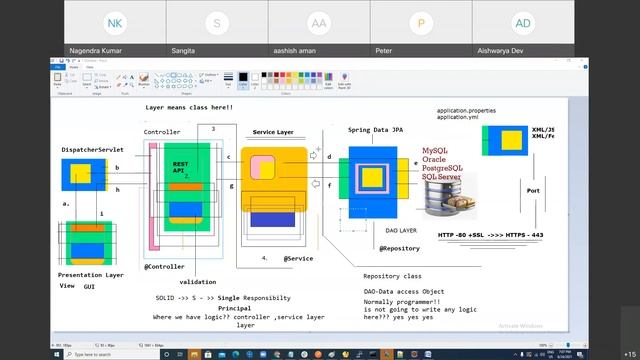The image size is (640, 360).
Task: Click Save in Quick Access Toolbar
Action: pyautogui.click(x=61, y=61)
